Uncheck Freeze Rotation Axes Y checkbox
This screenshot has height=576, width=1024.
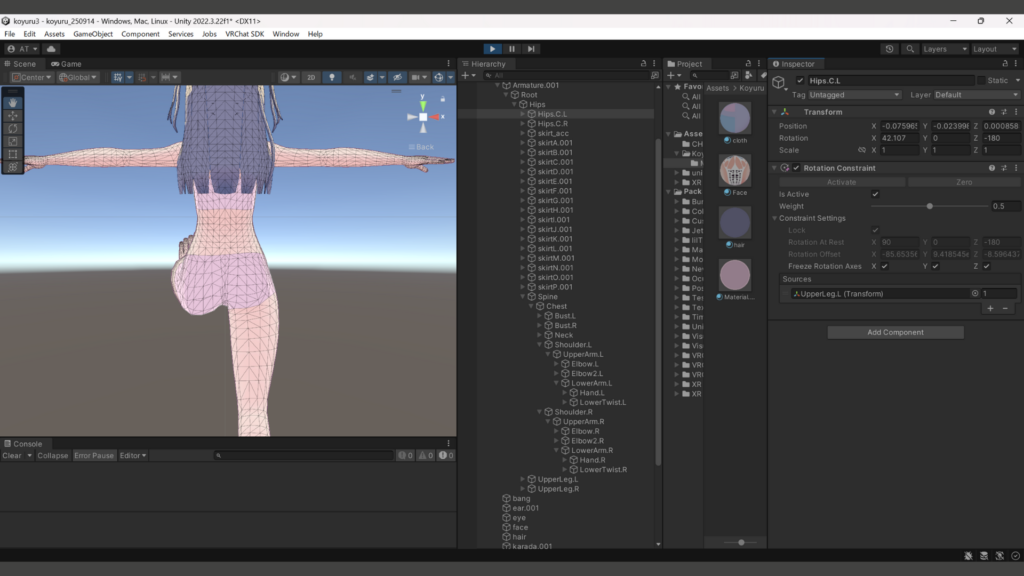[935, 266]
